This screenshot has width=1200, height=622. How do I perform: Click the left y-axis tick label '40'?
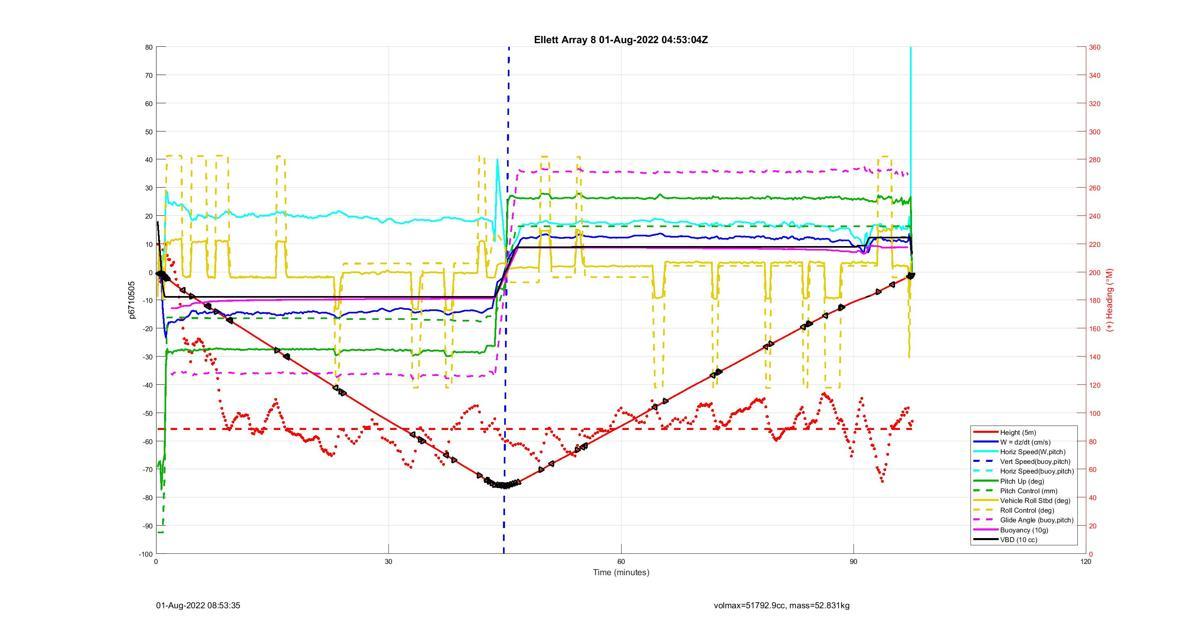pos(148,160)
